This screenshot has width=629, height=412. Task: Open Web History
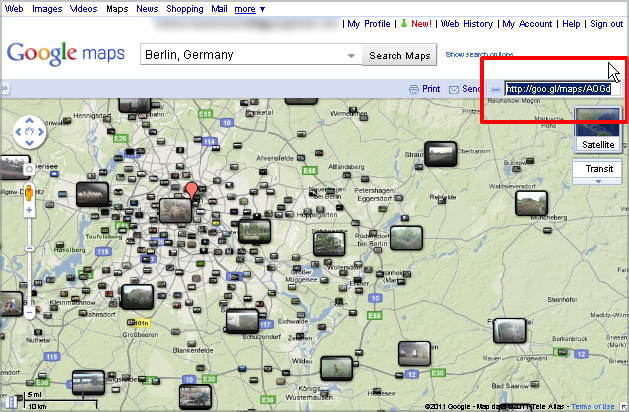(467, 24)
